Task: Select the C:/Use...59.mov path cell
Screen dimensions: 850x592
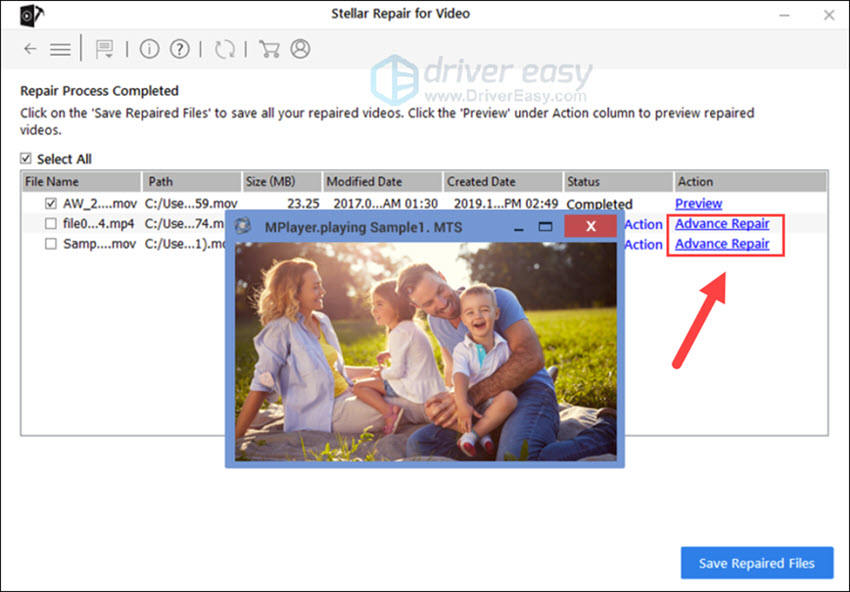Action: point(191,204)
